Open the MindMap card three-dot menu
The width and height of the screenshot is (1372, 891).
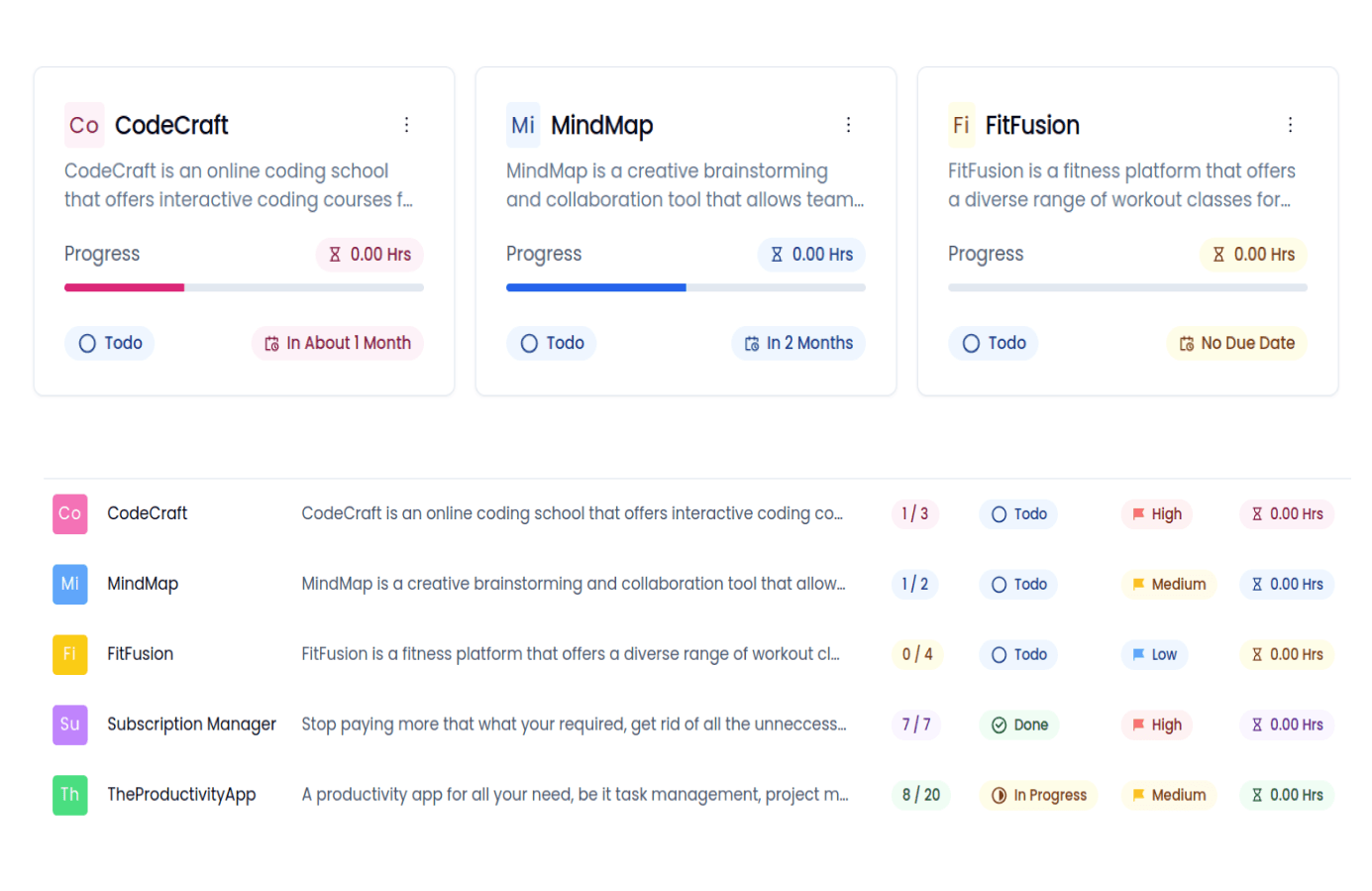pos(848,125)
